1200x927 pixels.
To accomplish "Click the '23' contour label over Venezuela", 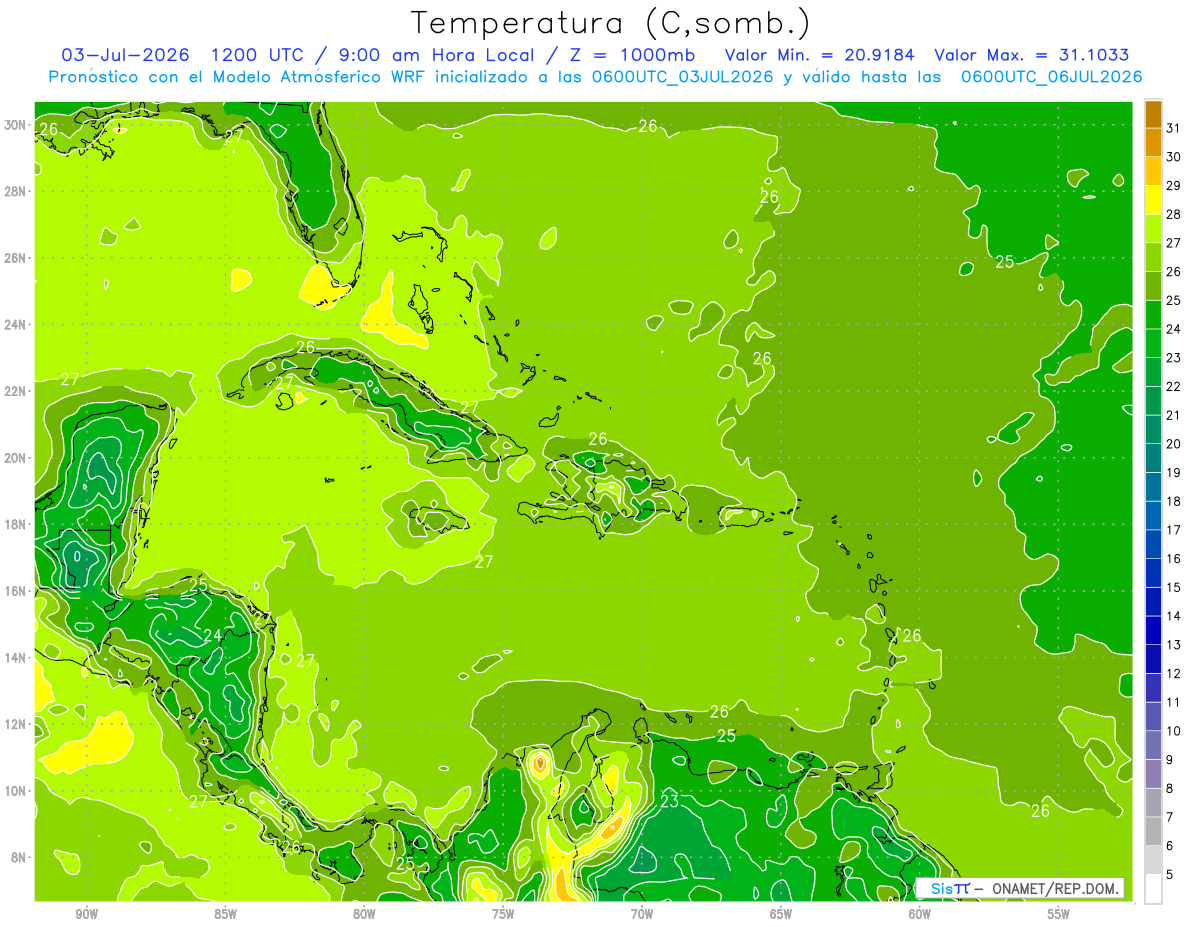I will click(669, 801).
